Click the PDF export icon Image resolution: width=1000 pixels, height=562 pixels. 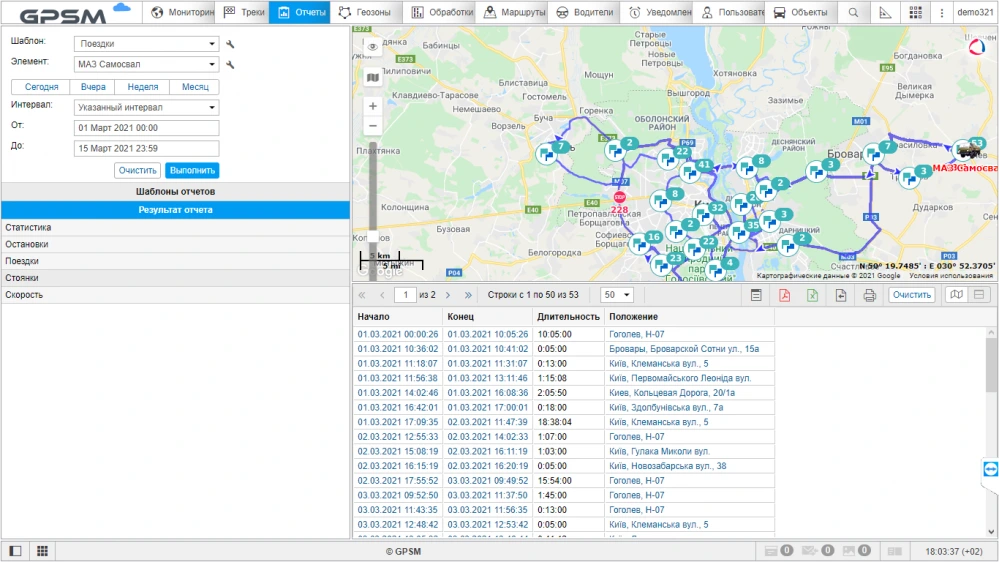tap(785, 295)
